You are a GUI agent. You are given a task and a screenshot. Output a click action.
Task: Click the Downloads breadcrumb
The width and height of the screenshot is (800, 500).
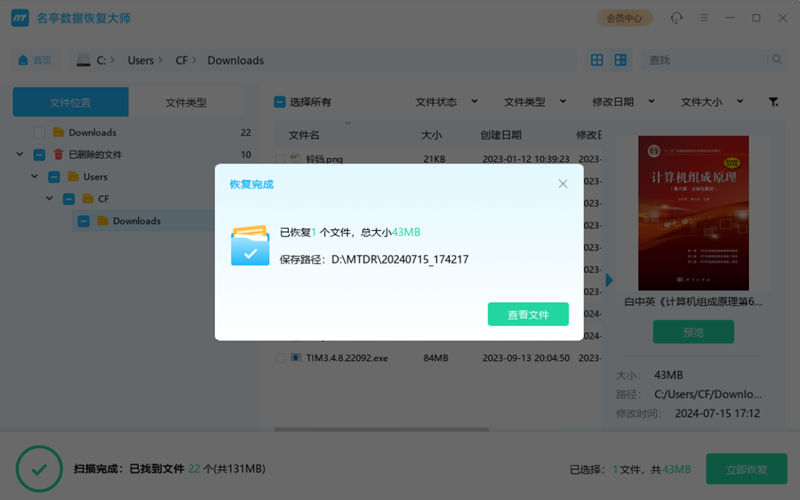pyautogui.click(x=235, y=60)
